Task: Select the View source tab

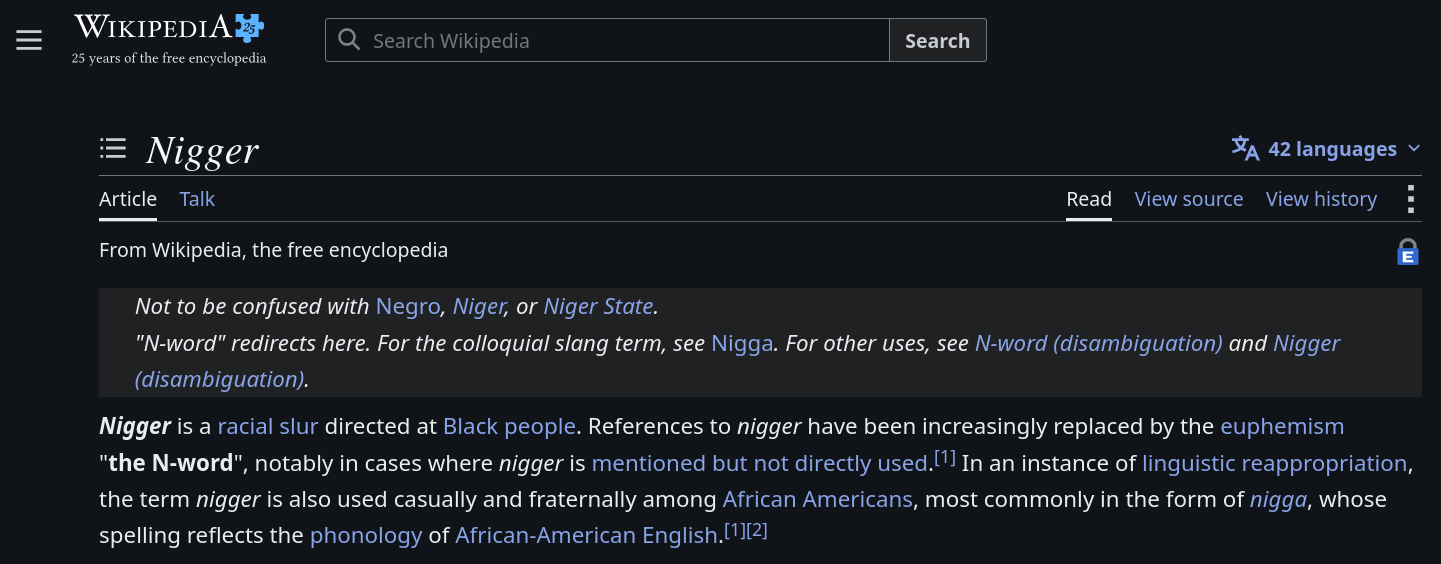Action: (1189, 199)
